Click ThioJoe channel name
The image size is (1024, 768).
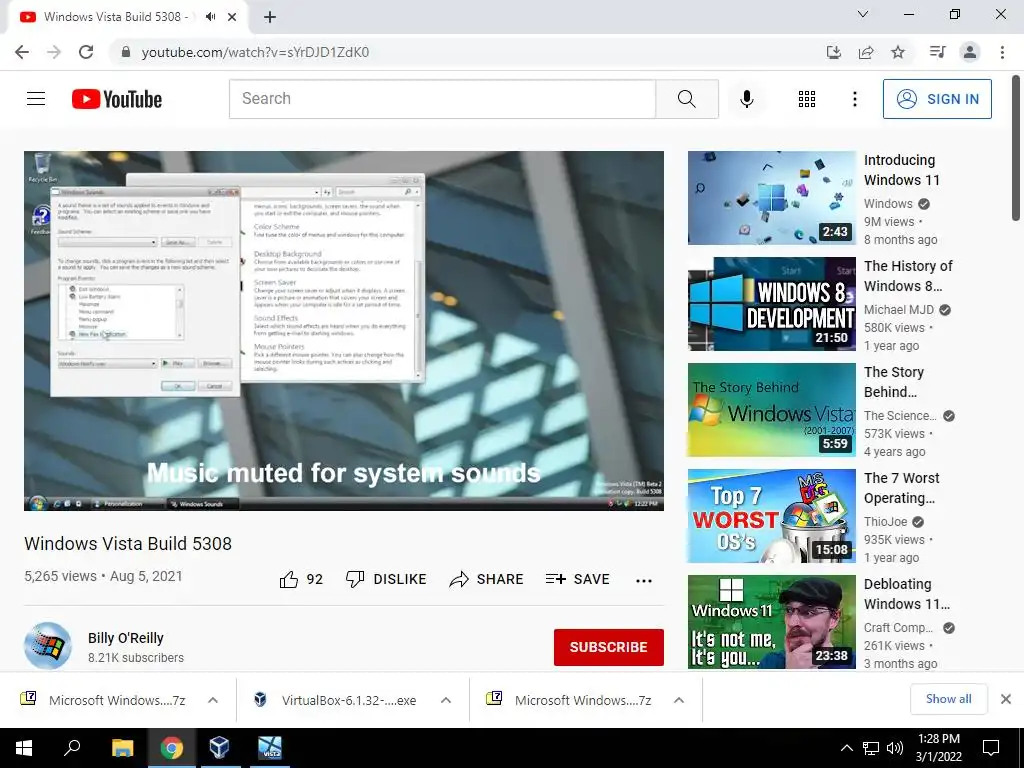coord(885,522)
